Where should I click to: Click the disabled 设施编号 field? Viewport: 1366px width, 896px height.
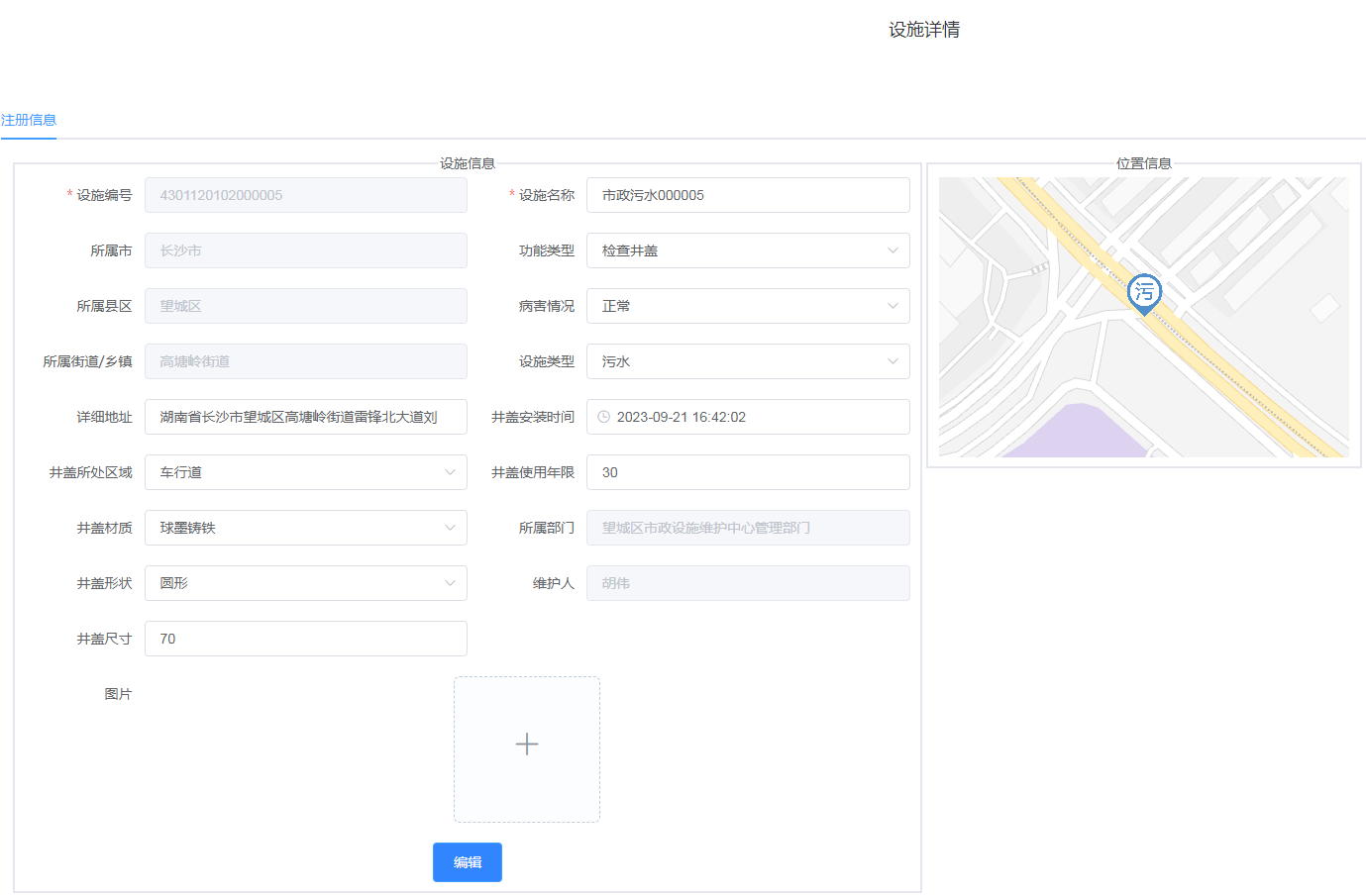tap(305, 195)
